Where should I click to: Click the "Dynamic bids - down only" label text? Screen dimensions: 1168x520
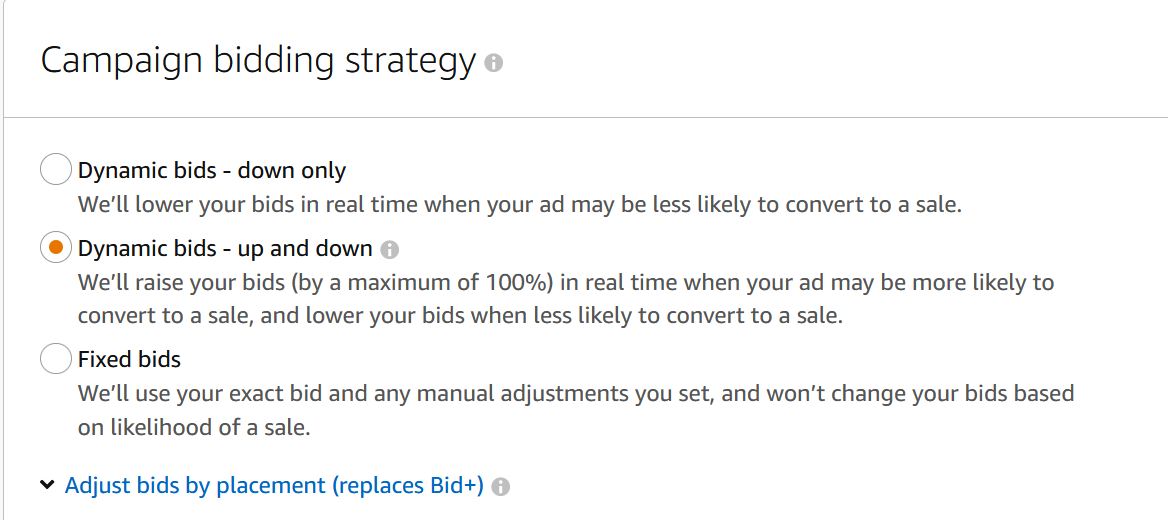coord(212,171)
